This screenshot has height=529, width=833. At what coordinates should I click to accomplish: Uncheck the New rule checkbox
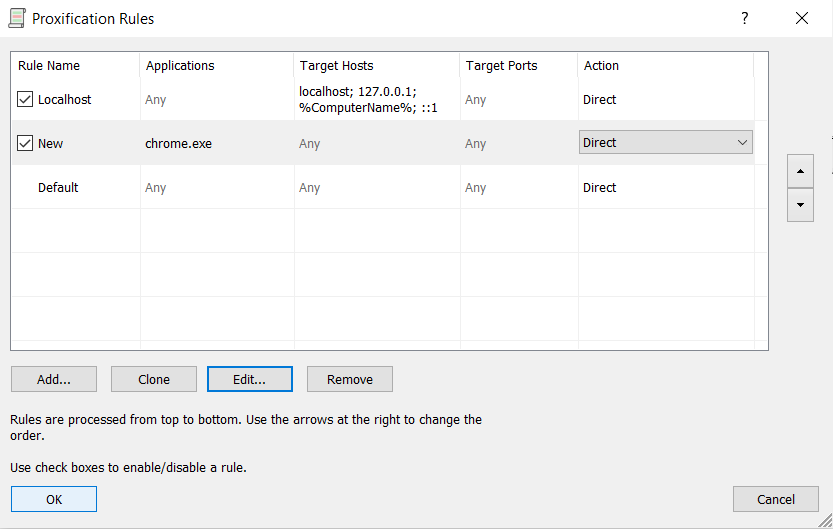pyautogui.click(x=25, y=143)
